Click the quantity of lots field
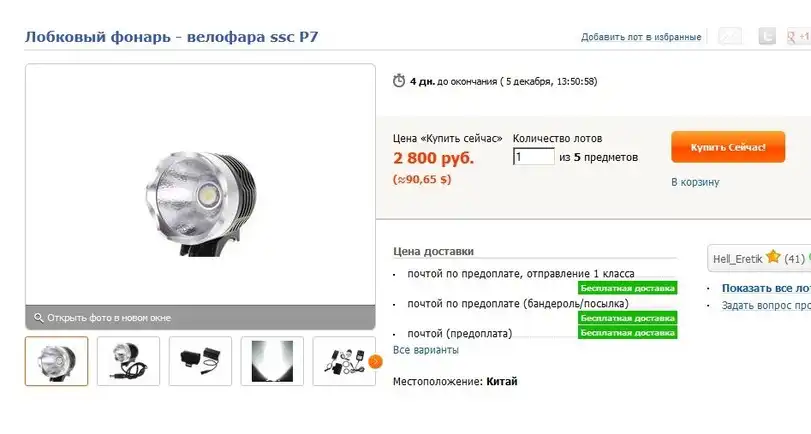Image resolution: width=811 pixels, height=434 pixels. pyautogui.click(x=534, y=156)
